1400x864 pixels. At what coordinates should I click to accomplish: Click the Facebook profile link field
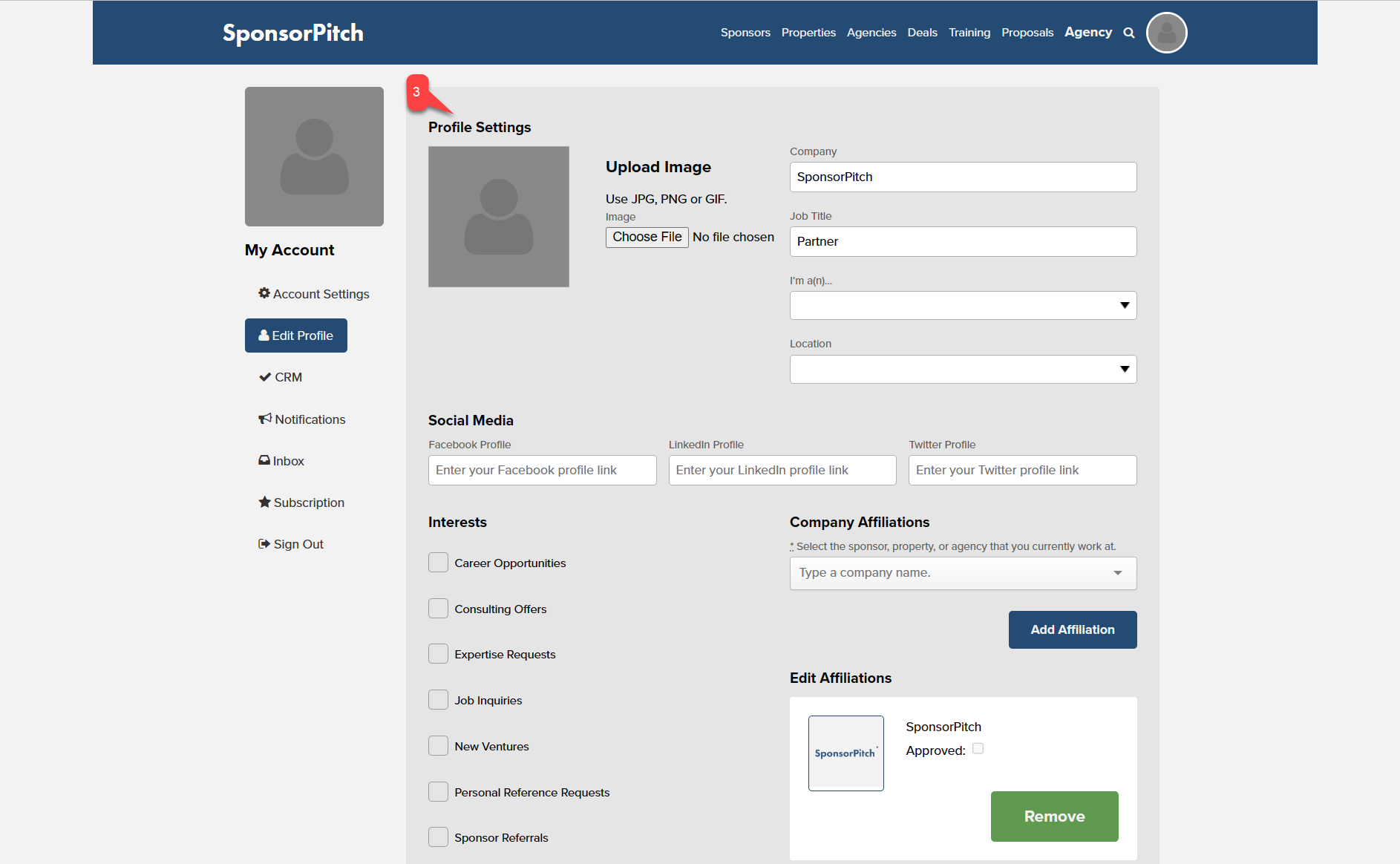pos(542,470)
